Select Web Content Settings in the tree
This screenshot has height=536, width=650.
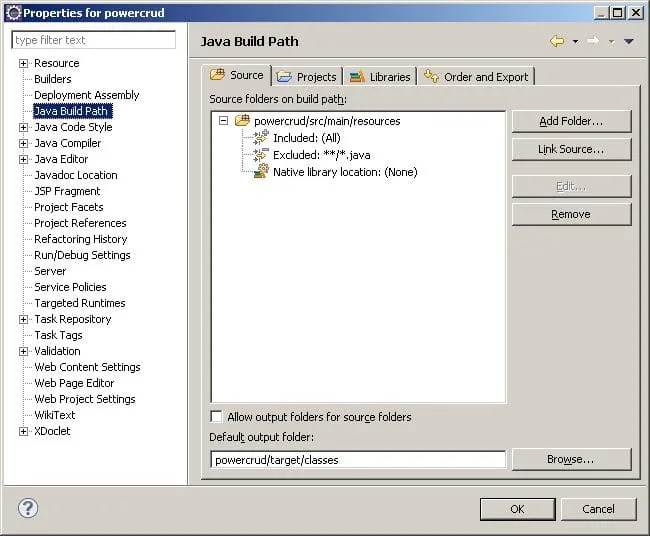(x=87, y=367)
